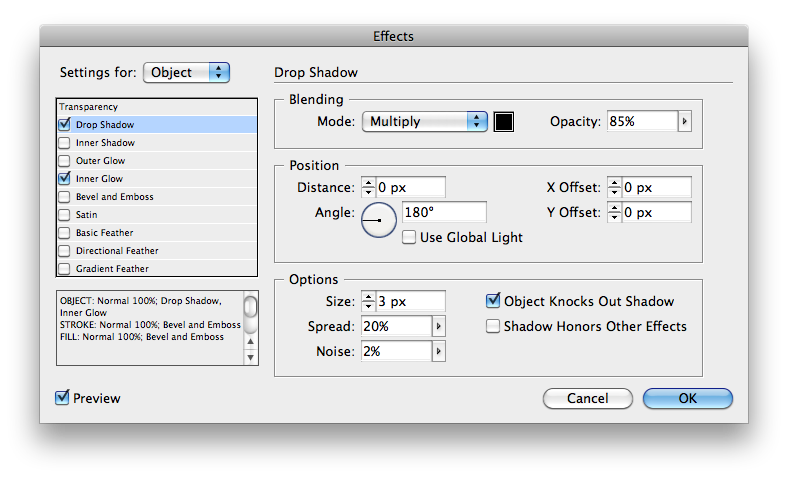Screen dimensions: 788x478
Task: Open the Opacity slider arrow
Action: pos(684,122)
